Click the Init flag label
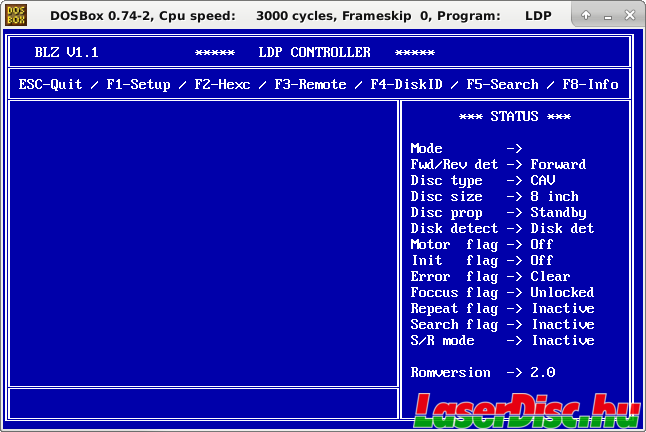Screen dimensions: 646x432 [454, 261]
